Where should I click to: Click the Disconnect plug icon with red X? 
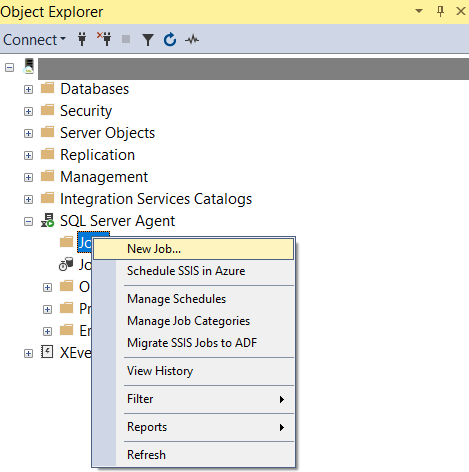click(x=104, y=39)
